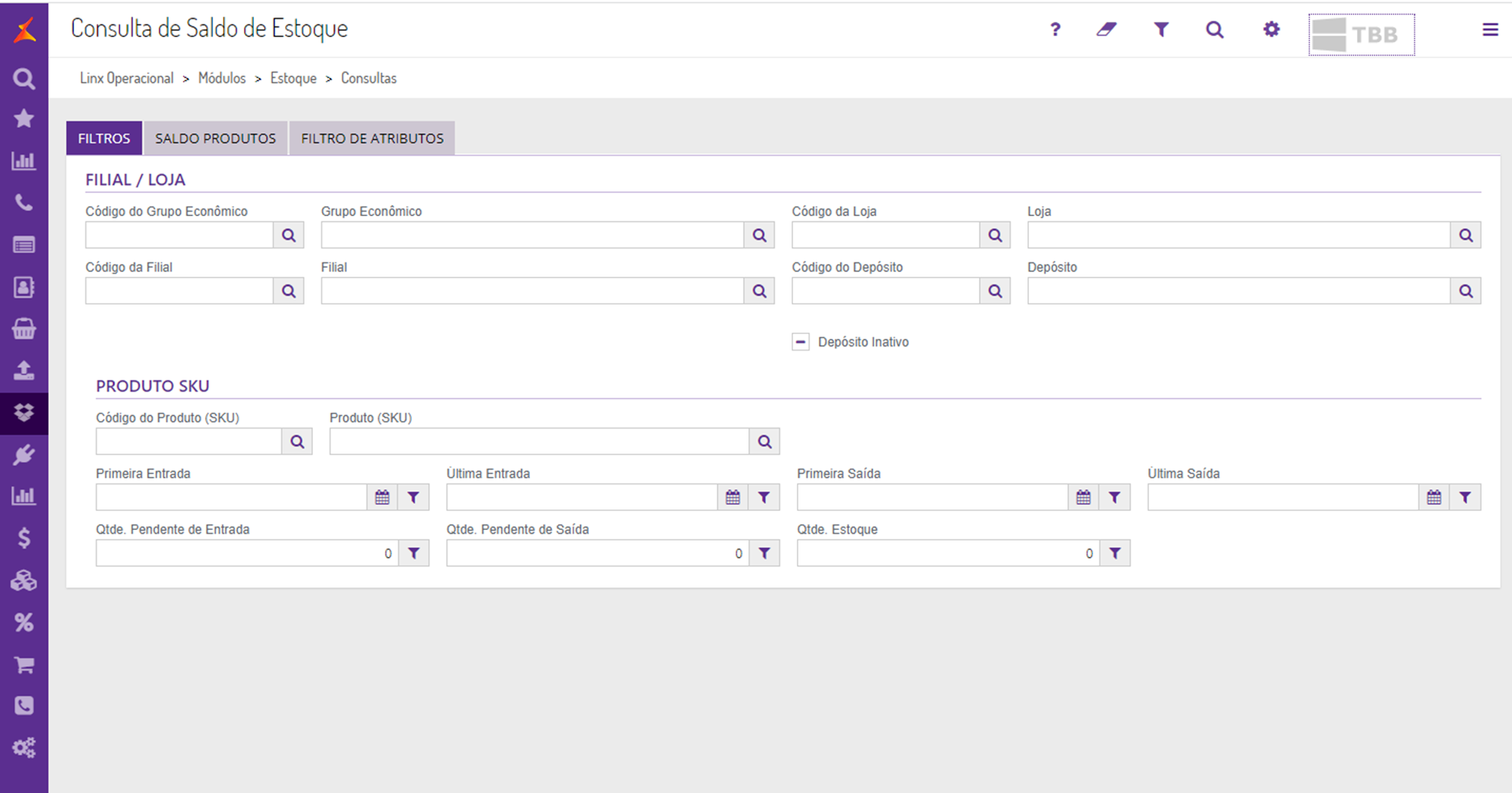Open calendar picker for Primeira Entrada
Screen dimensions: 1512x793
pyautogui.click(x=383, y=497)
